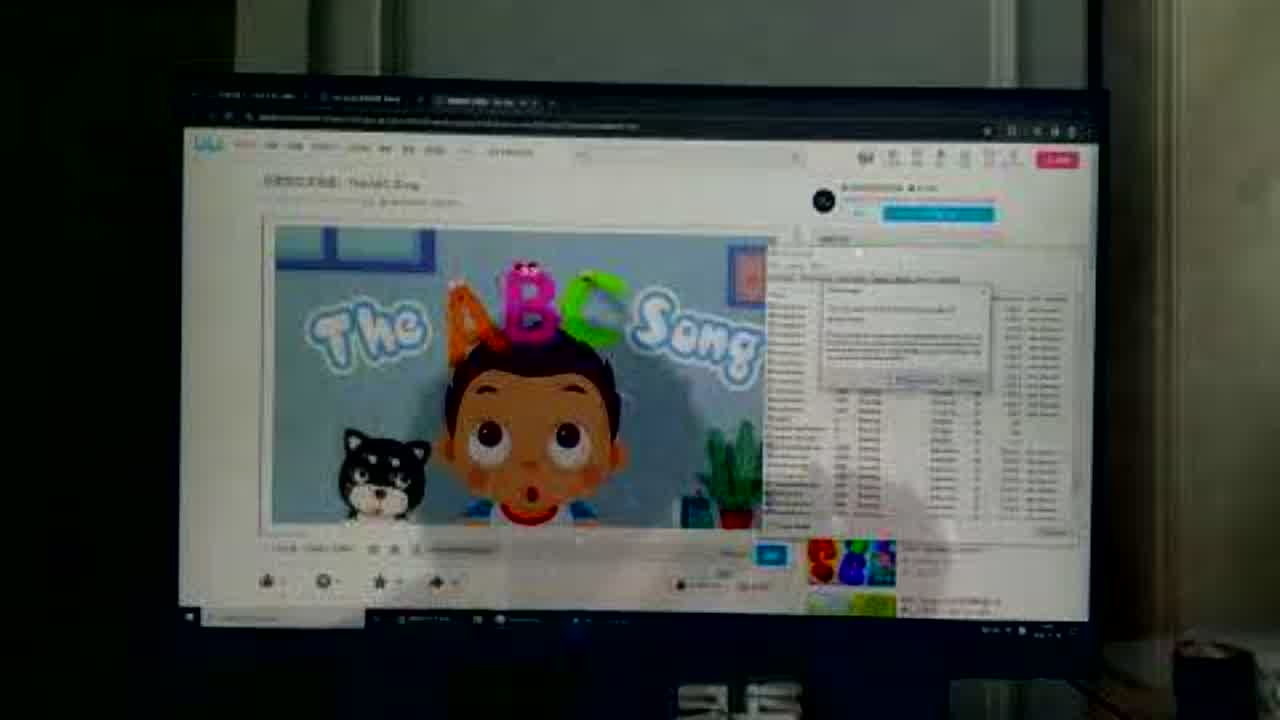The width and height of the screenshot is (1280, 720).
Task: Share the video with the arrow icon
Action: pyautogui.click(x=437, y=581)
